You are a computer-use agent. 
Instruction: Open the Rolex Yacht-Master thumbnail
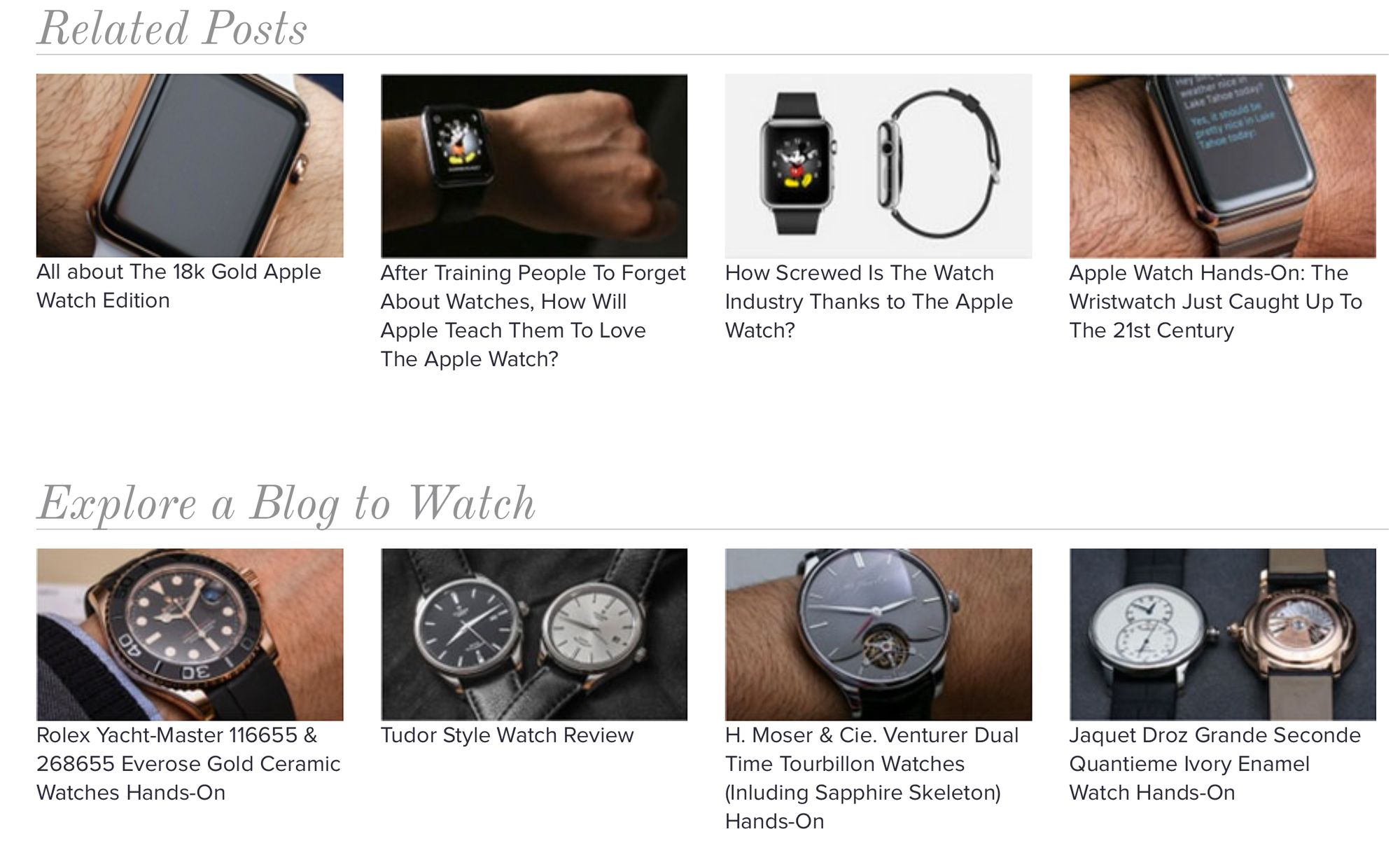[190, 634]
